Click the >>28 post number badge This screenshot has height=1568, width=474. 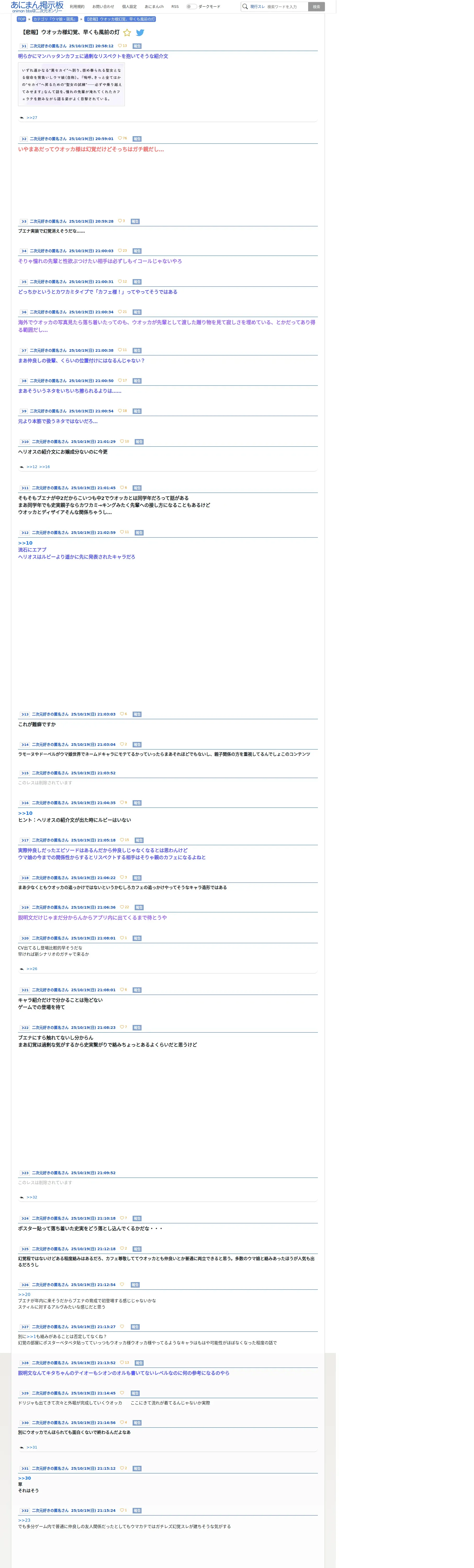click(x=24, y=1363)
